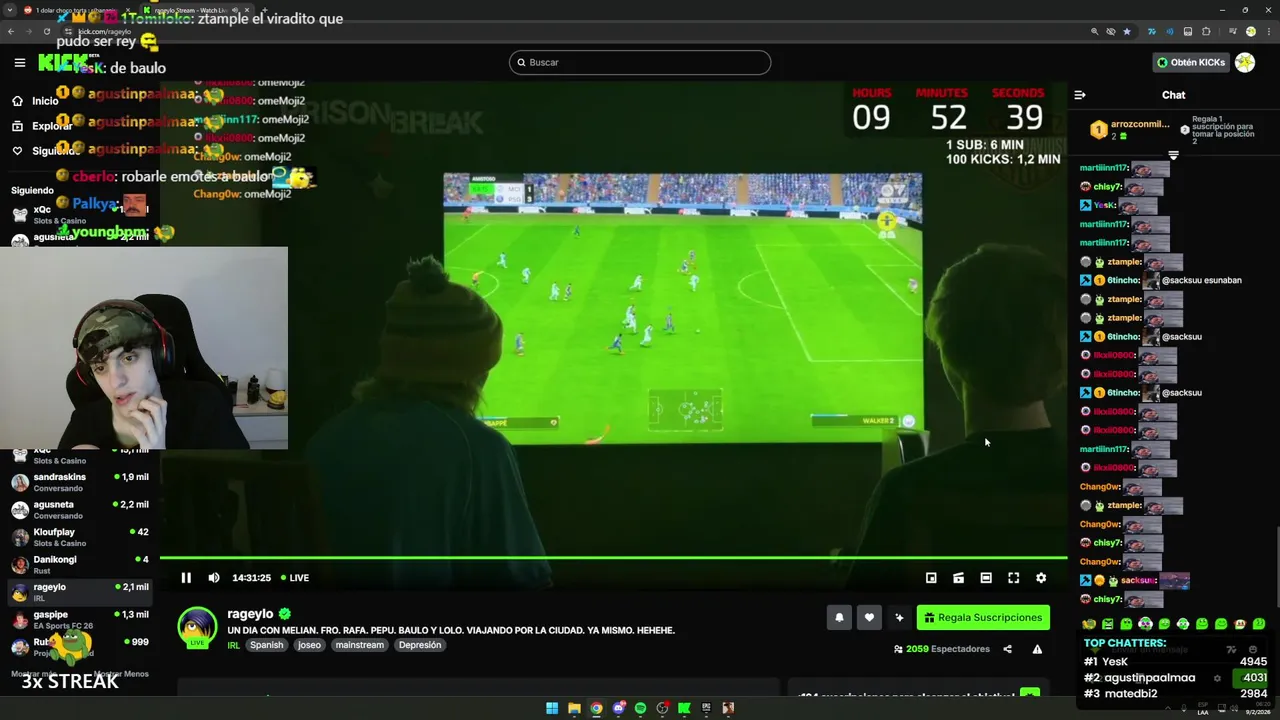The width and height of the screenshot is (1280, 720).
Task: Click the chat translate icon near emoji
Action: click(x=1231, y=650)
